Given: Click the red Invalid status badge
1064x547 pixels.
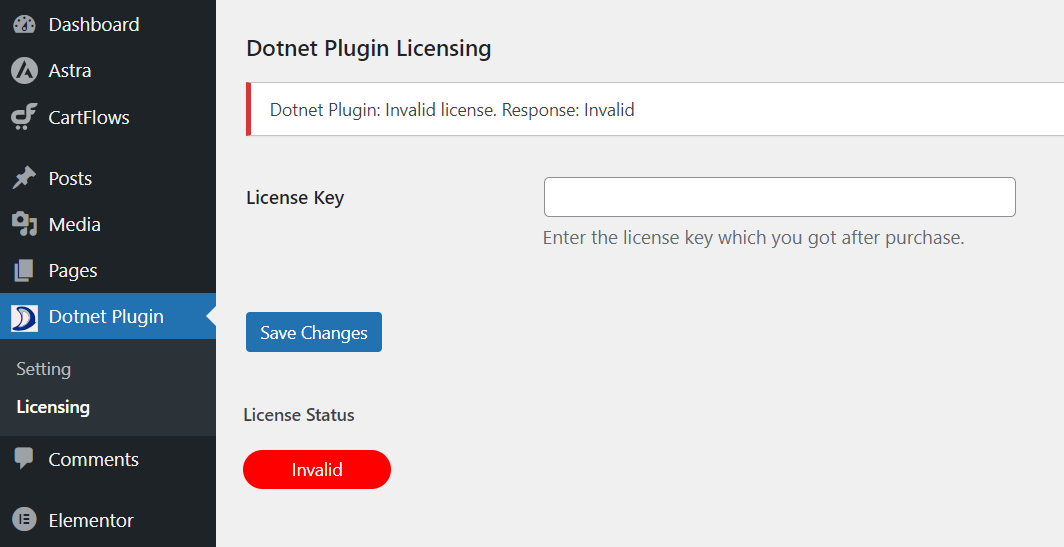Looking at the screenshot, I should point(317,469).
